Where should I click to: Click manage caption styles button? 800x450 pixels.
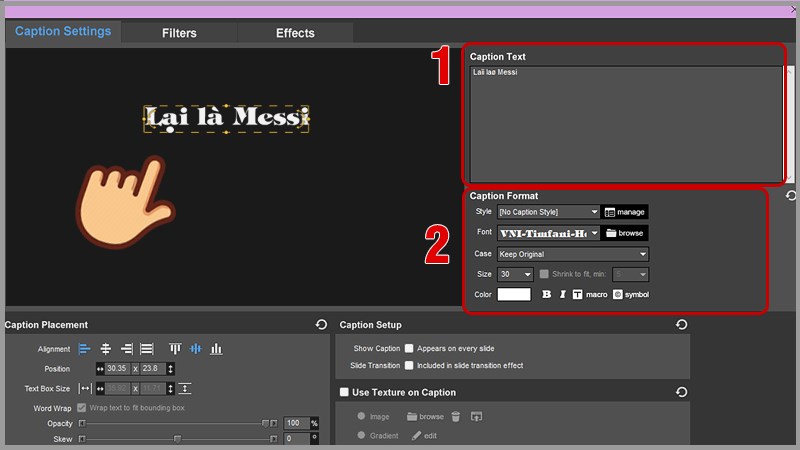[624, 212]
